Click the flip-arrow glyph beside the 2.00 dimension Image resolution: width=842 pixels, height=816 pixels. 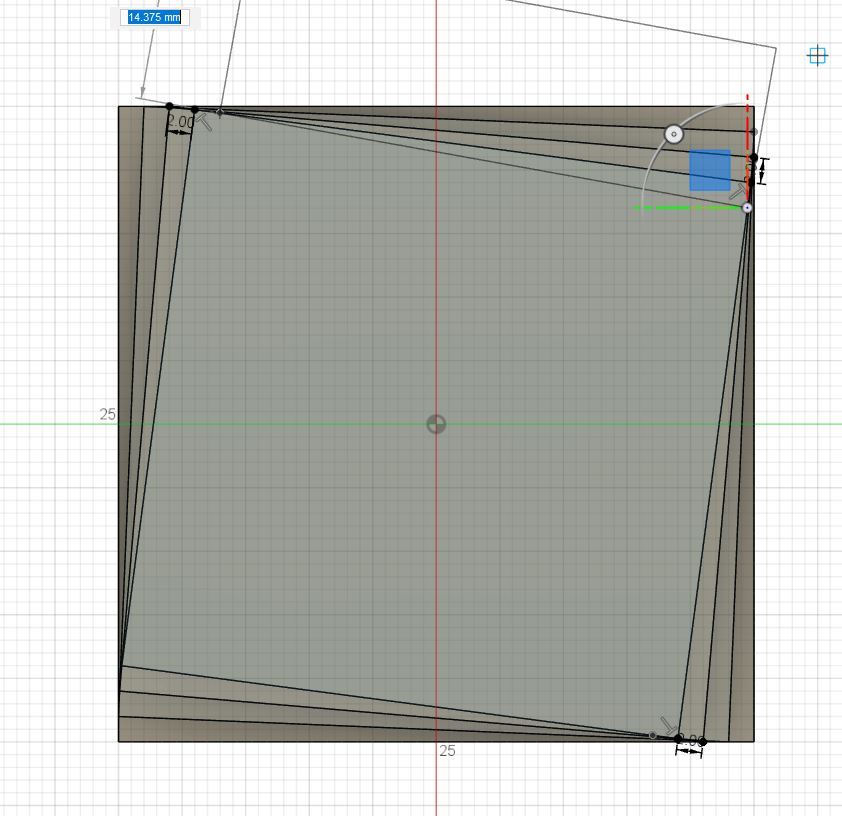203,120
